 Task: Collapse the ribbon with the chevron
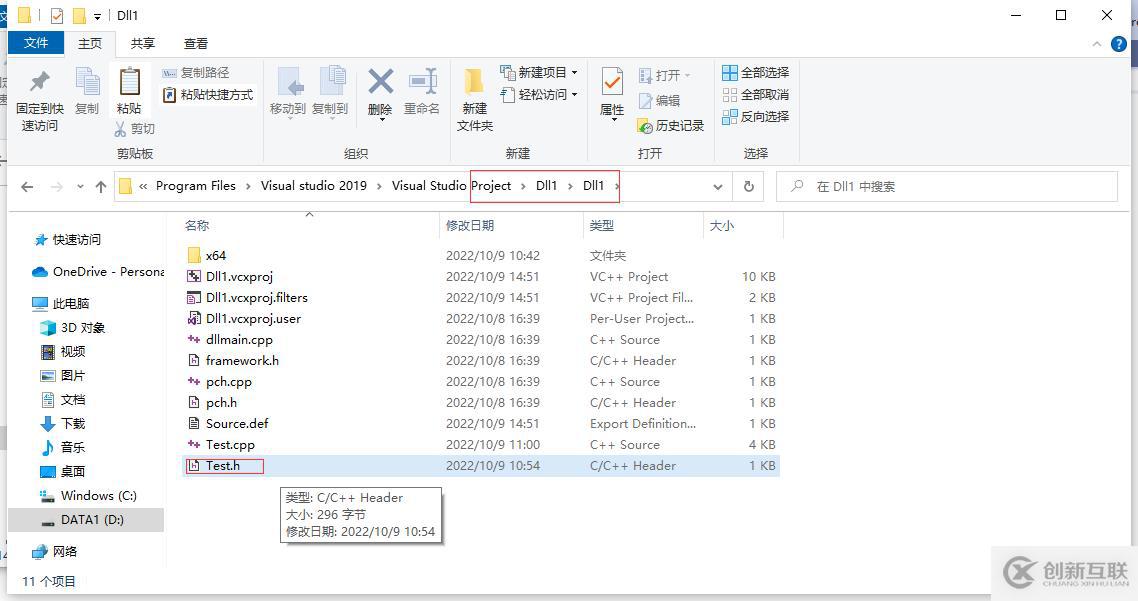pos(1097,44)
